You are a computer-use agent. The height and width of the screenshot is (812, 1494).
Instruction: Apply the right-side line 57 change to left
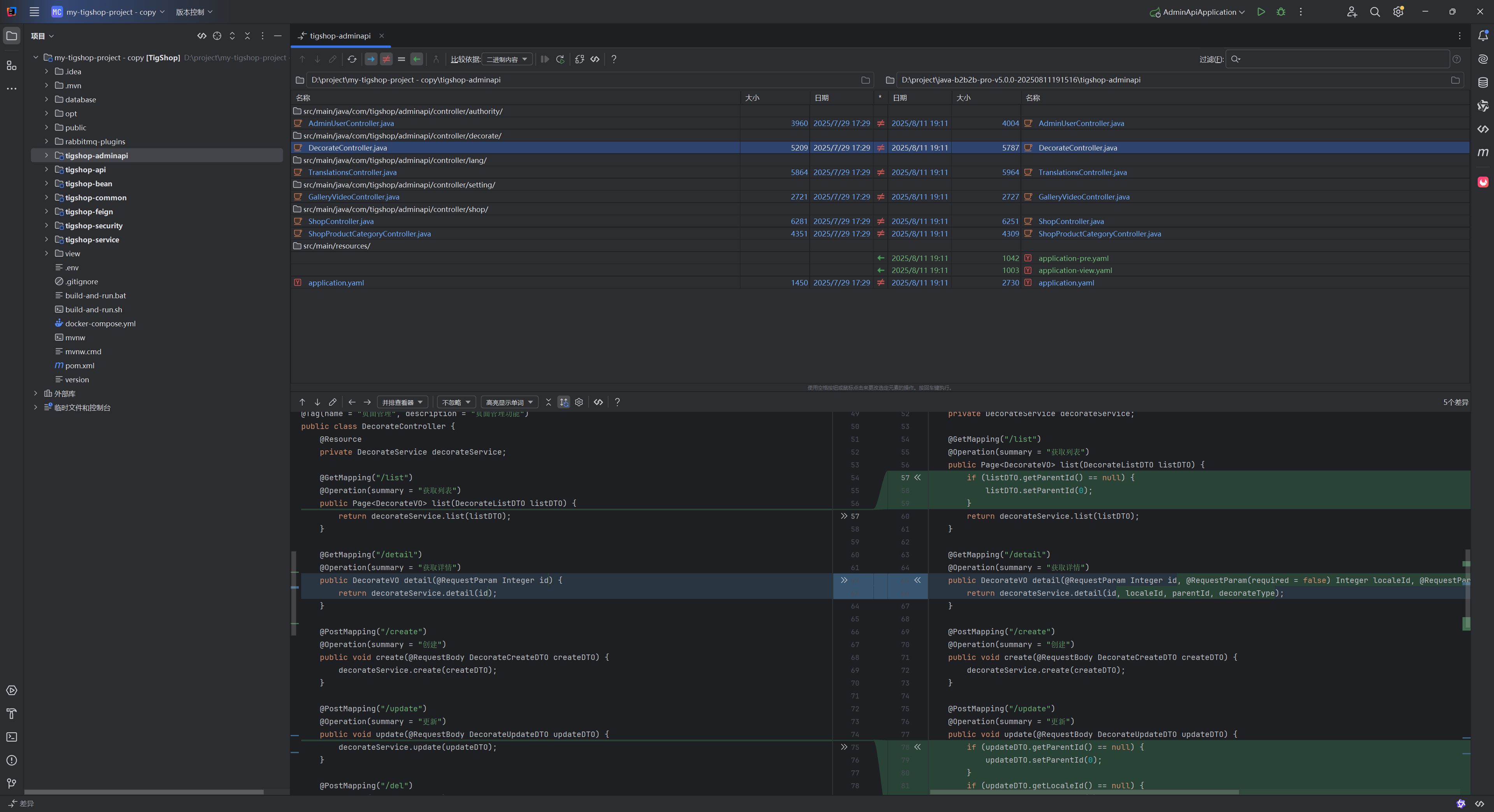point(917,478)
